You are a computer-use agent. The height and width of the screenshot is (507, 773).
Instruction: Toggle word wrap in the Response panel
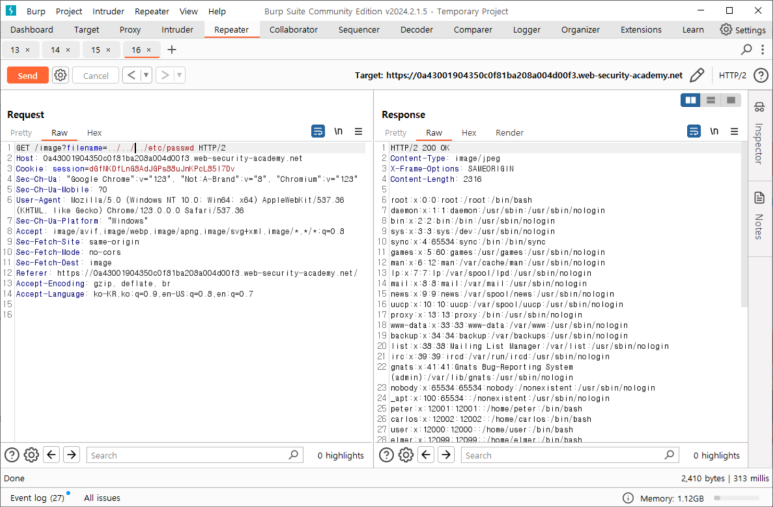(x=694, y=131)
